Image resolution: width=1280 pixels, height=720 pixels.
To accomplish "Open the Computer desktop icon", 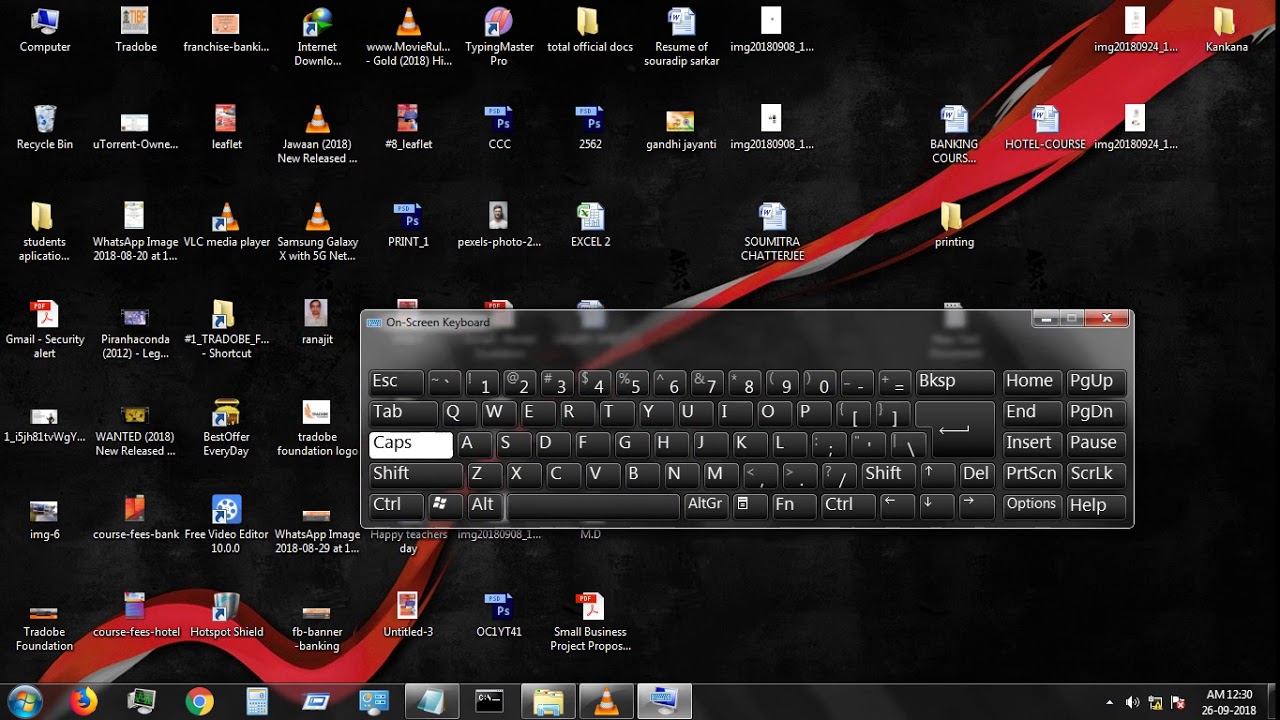I will pos(45,30).
